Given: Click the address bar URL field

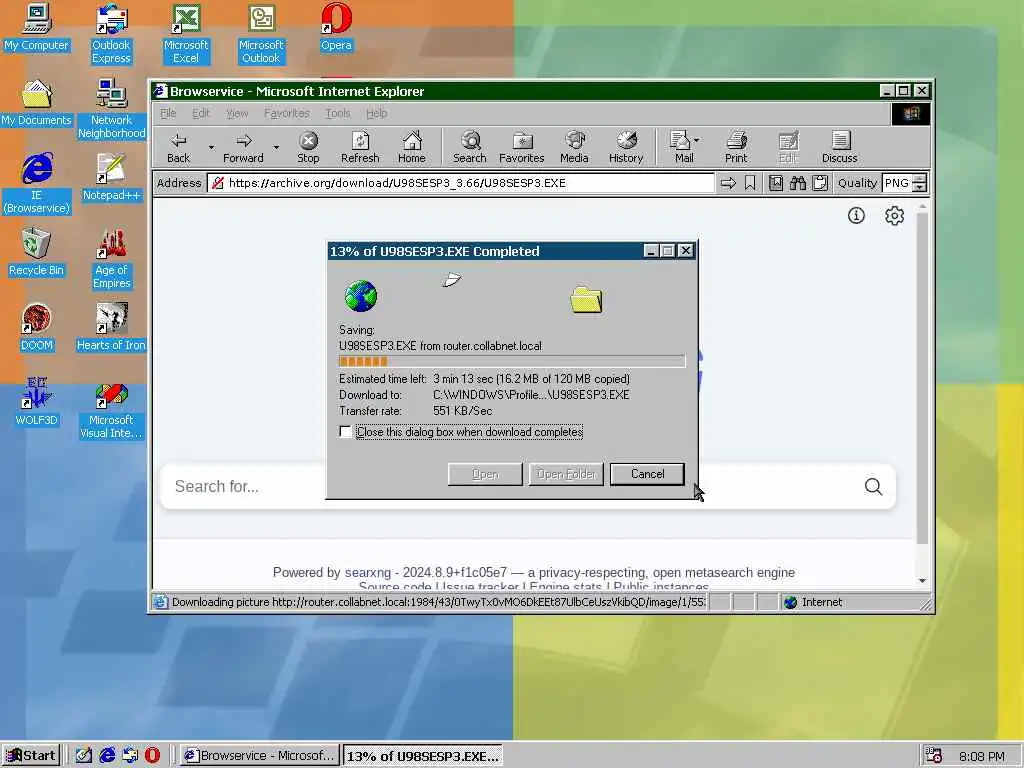Looking at the screenshot, I should (460, 183).
